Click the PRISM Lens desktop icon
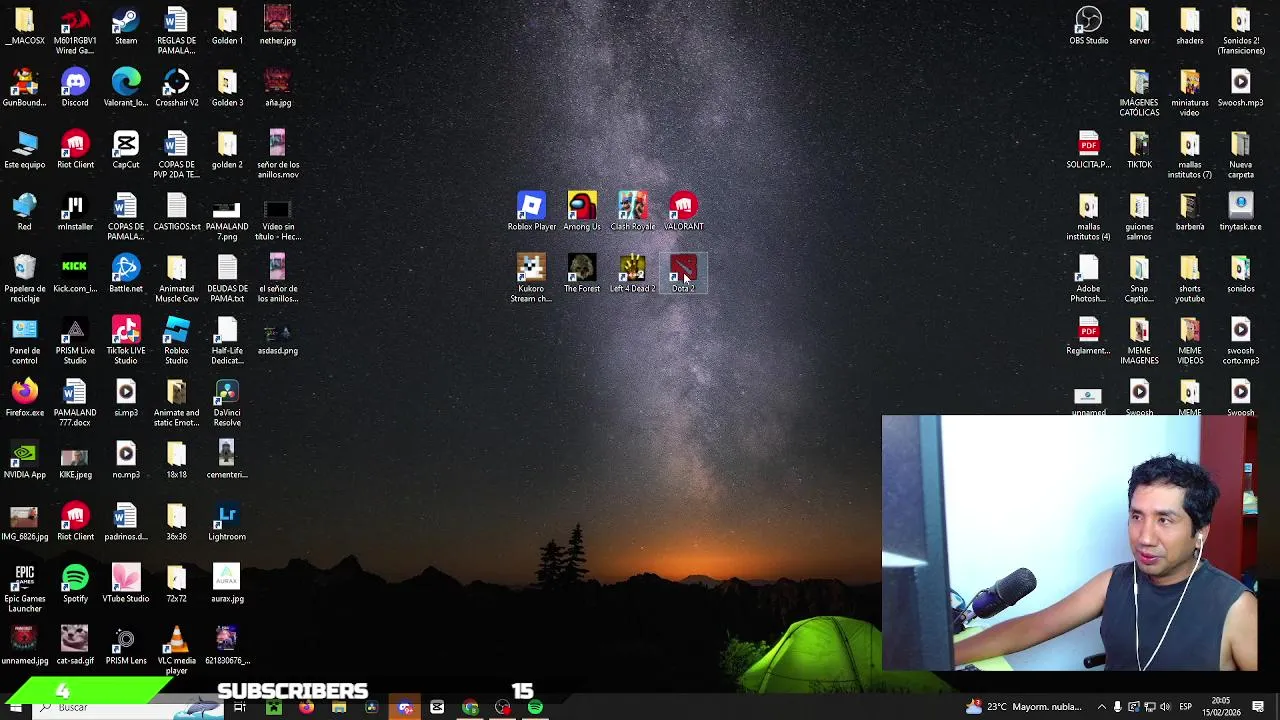 pos(126,646)
